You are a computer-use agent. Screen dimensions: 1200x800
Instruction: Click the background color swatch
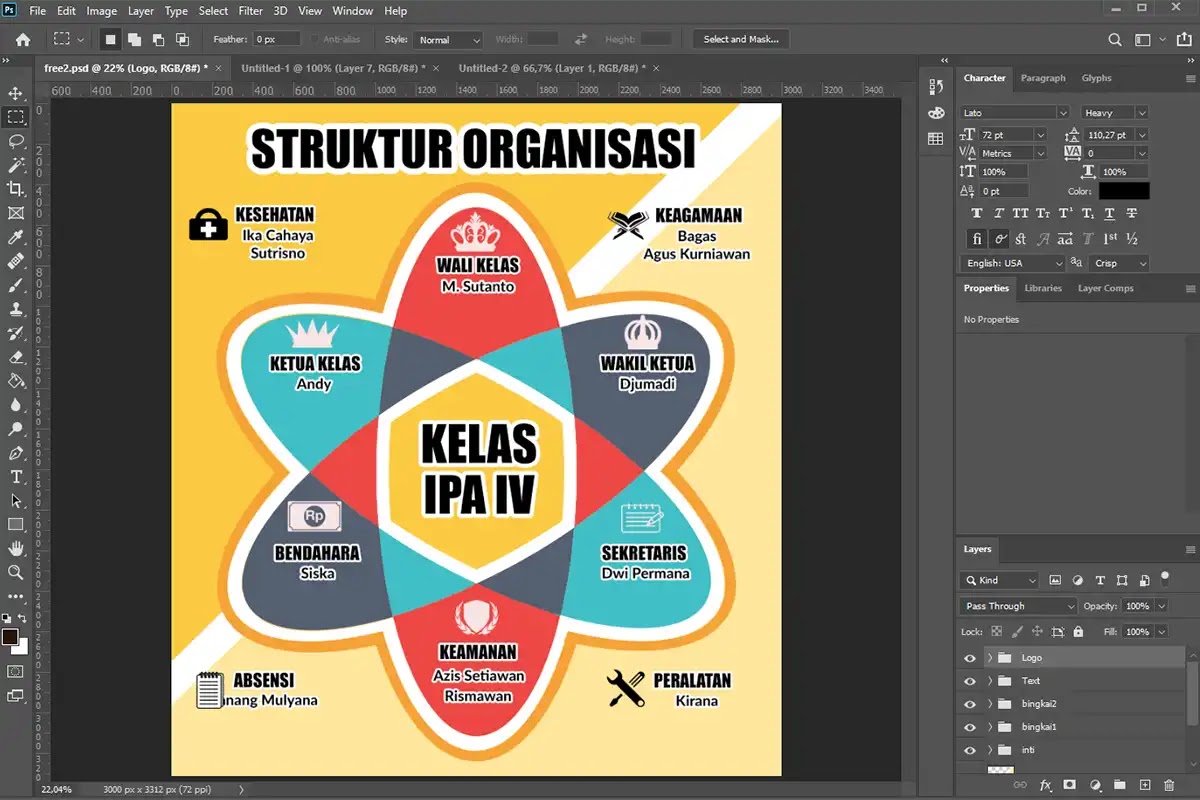click(x=20, y=647)
